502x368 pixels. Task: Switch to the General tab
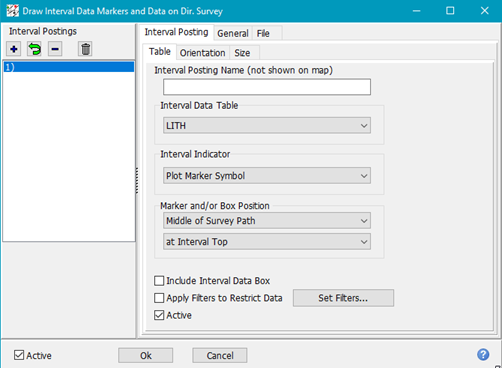tap(233, 33)
